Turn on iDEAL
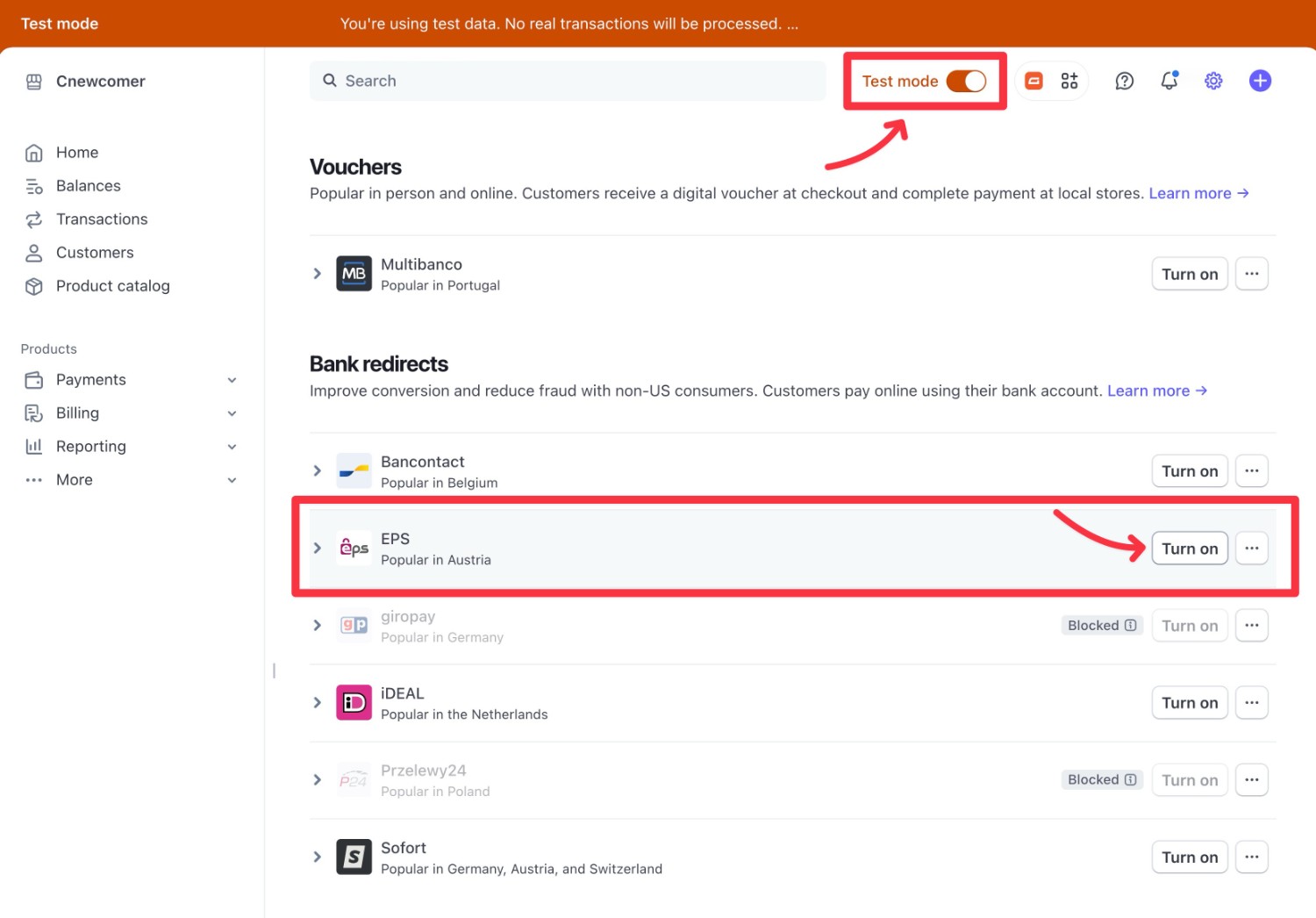This screenshot has width=1316, height=918. [1190, 703]
